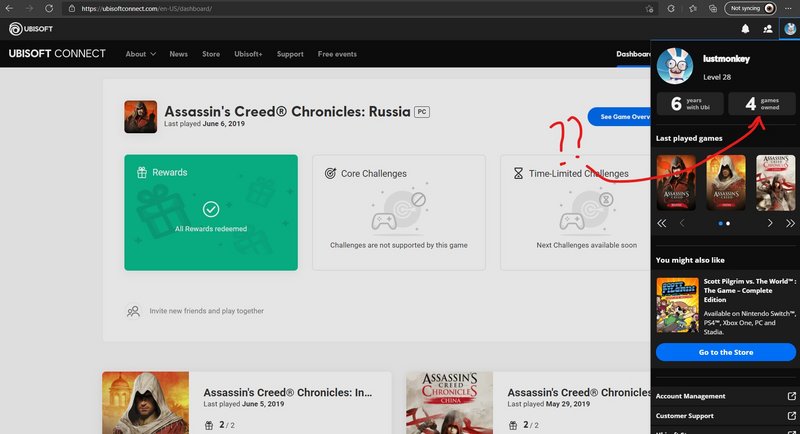Click the Rewards gift icon

coord(142,172)
